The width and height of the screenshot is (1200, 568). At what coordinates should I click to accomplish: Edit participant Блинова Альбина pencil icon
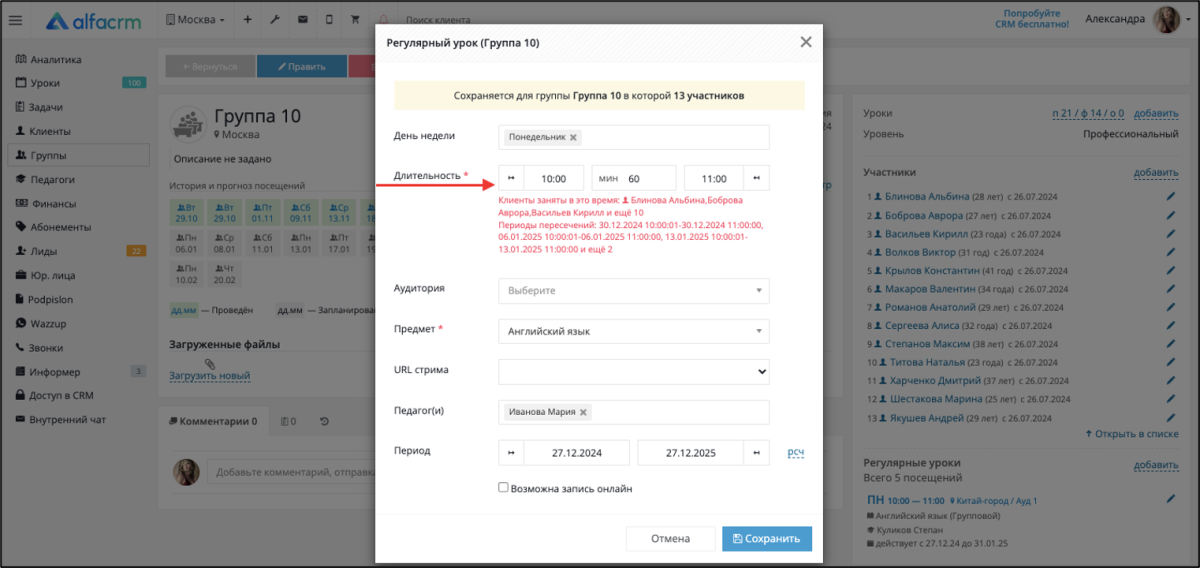tap(1171, 196)
